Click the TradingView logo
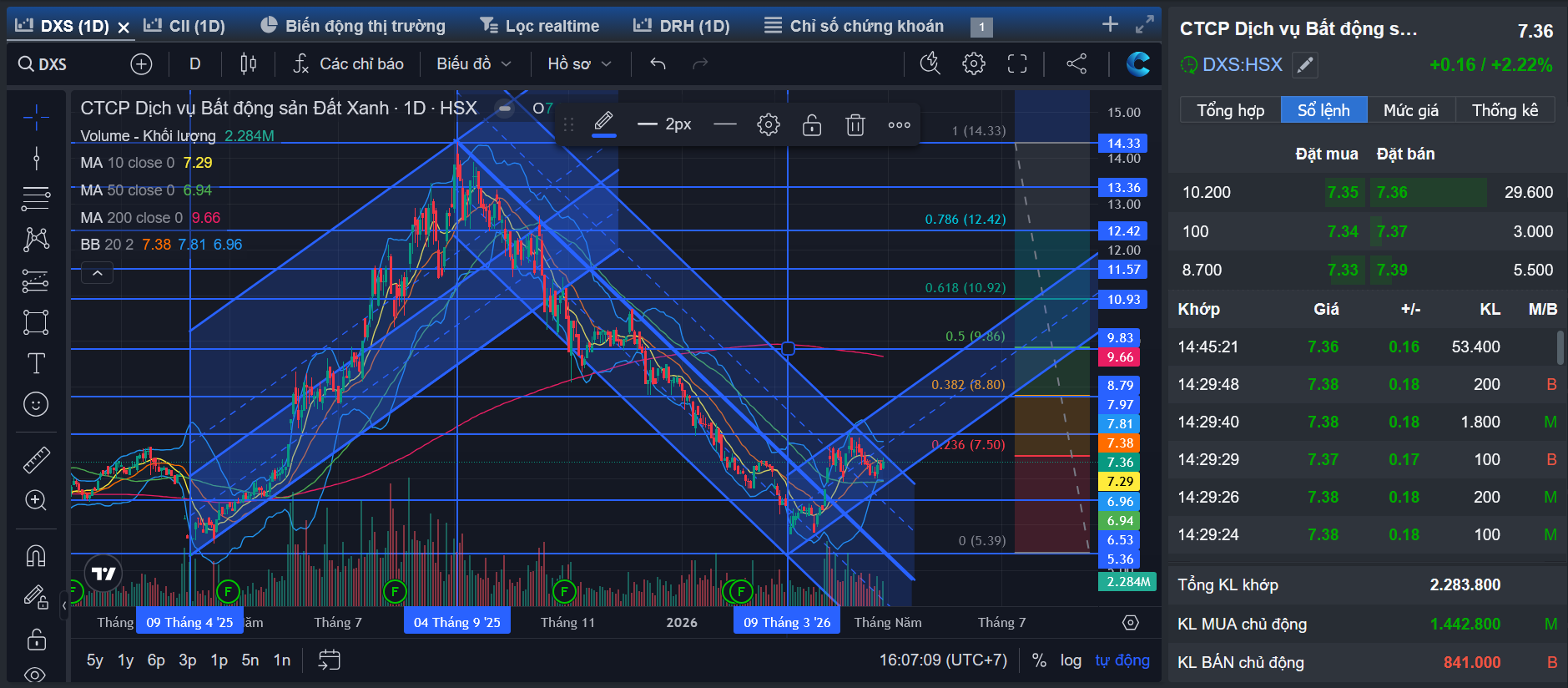The image size is (1568, 688). pos(103,574)
